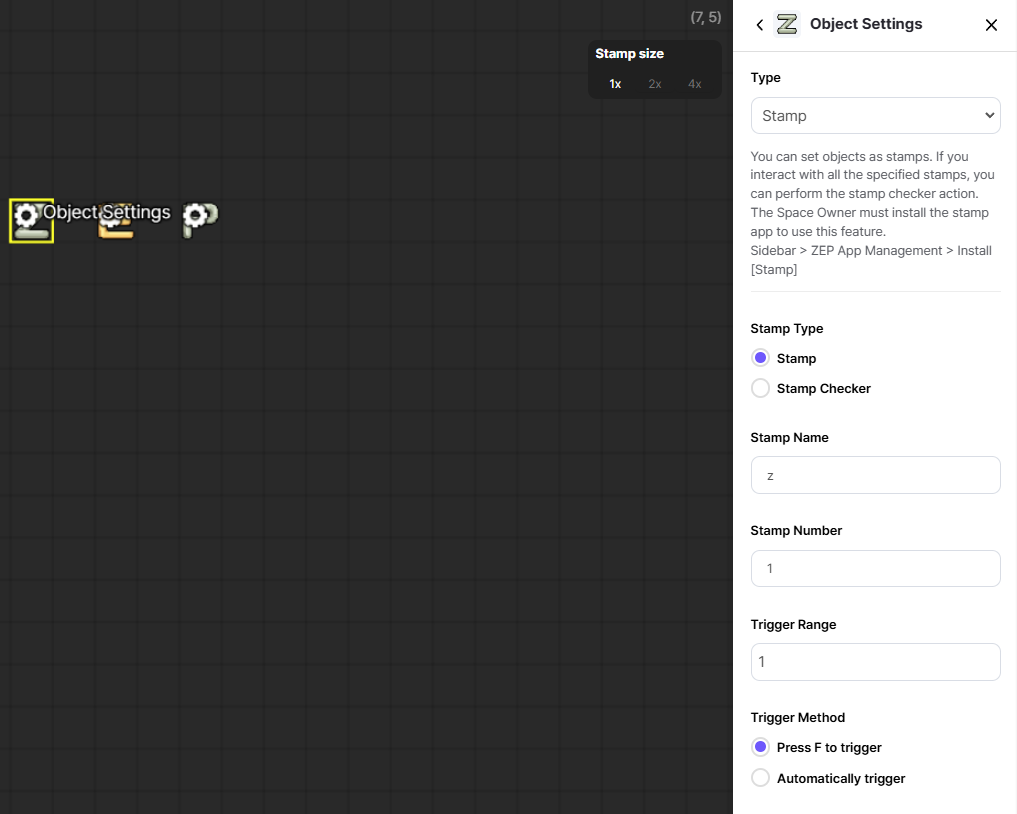Open the Type dropdown showing Stamp
The width and height of the screenshot is (1017, 814).
tap(875, 116)
